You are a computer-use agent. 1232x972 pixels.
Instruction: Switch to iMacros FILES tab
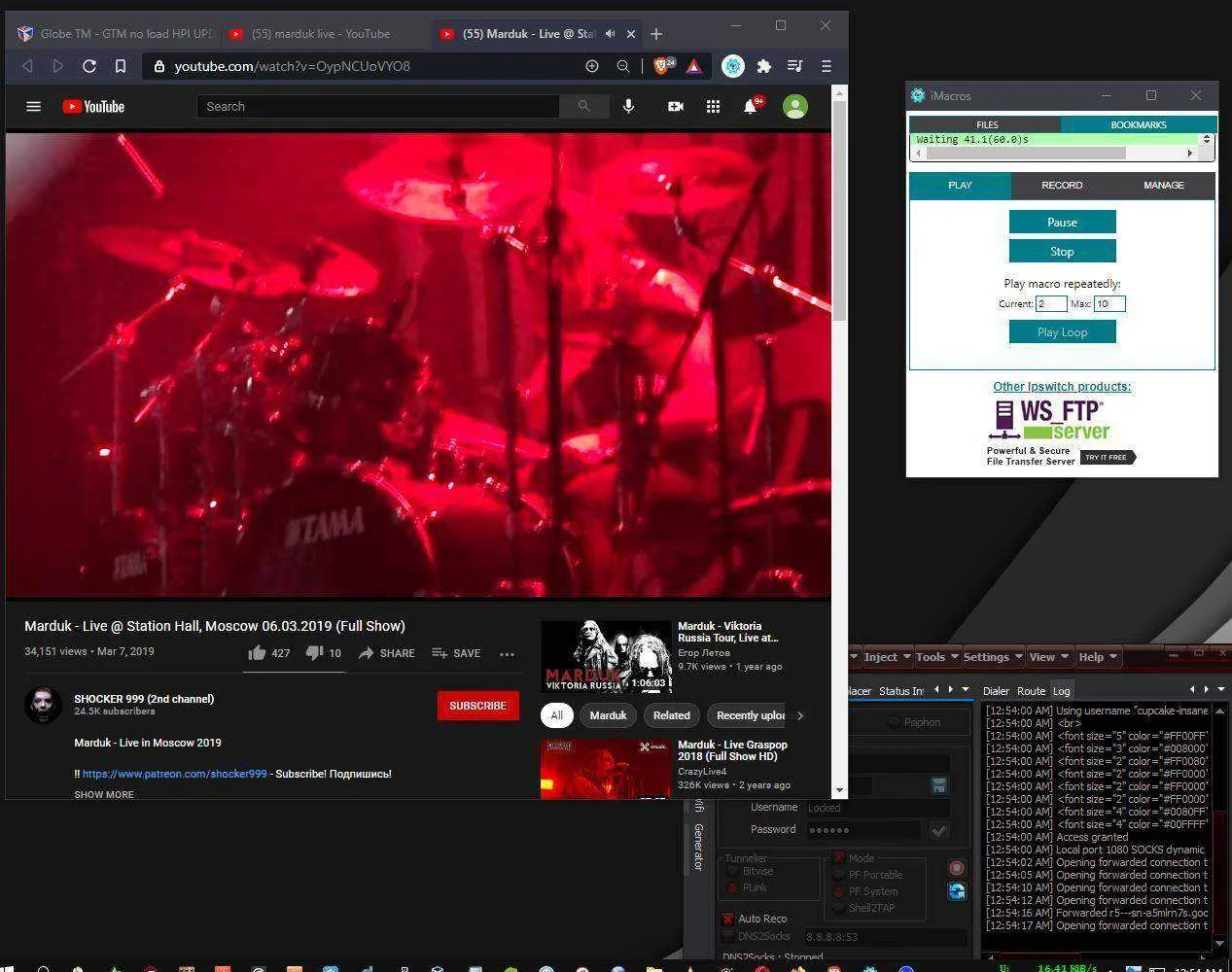(986, 124)
